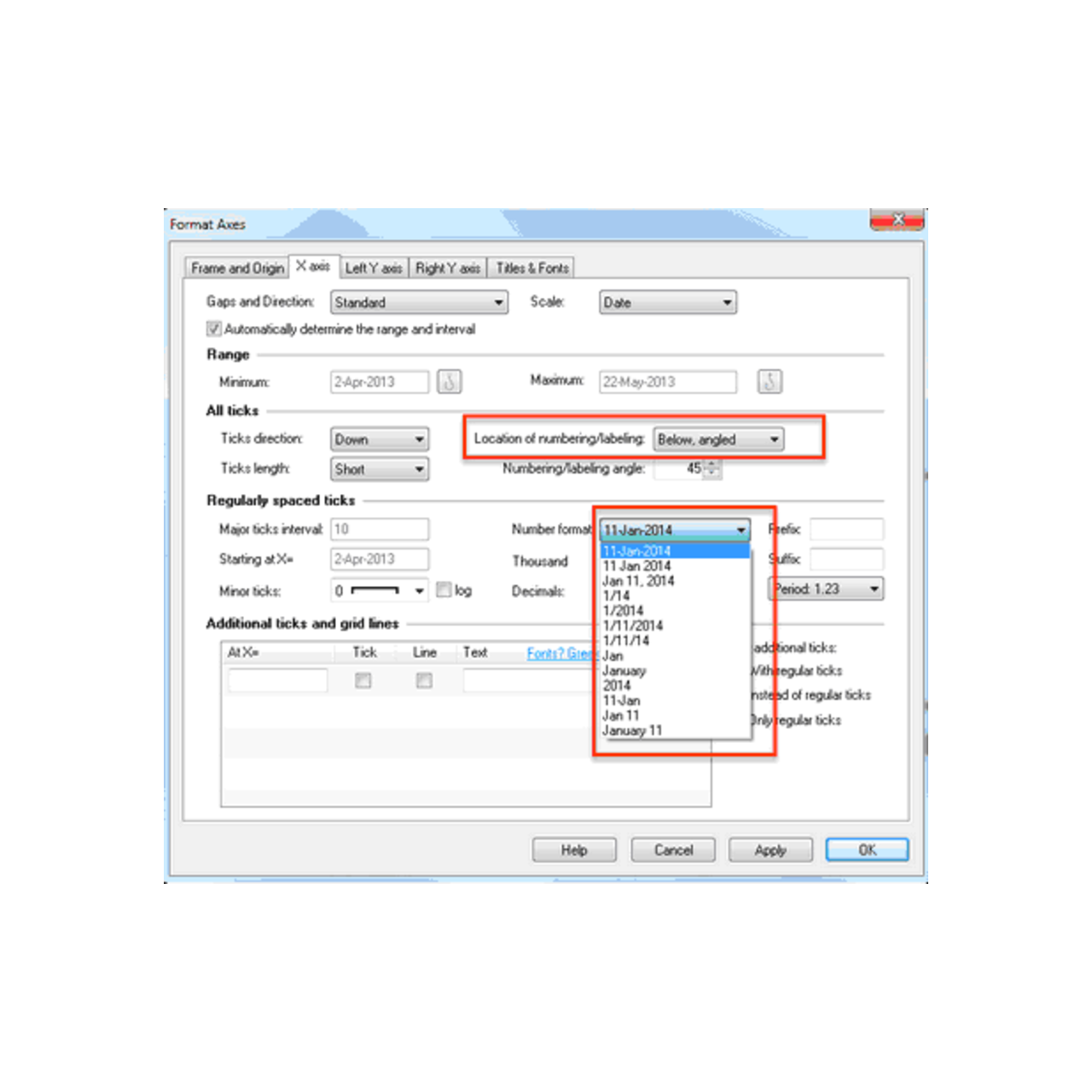Close the Format Axes dialog
The width and height of the screenshot is (1092, 1092).
coord(897,221)
